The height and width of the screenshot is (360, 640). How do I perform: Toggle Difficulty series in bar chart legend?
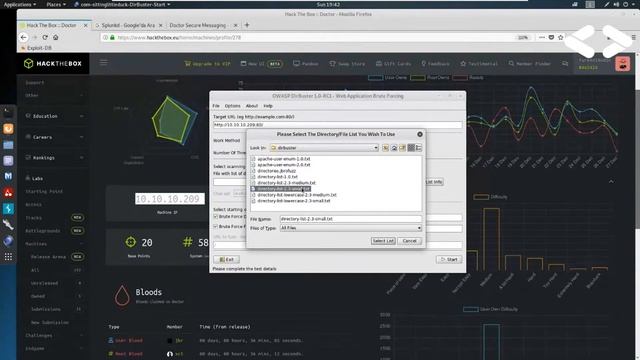click(490, 197)
